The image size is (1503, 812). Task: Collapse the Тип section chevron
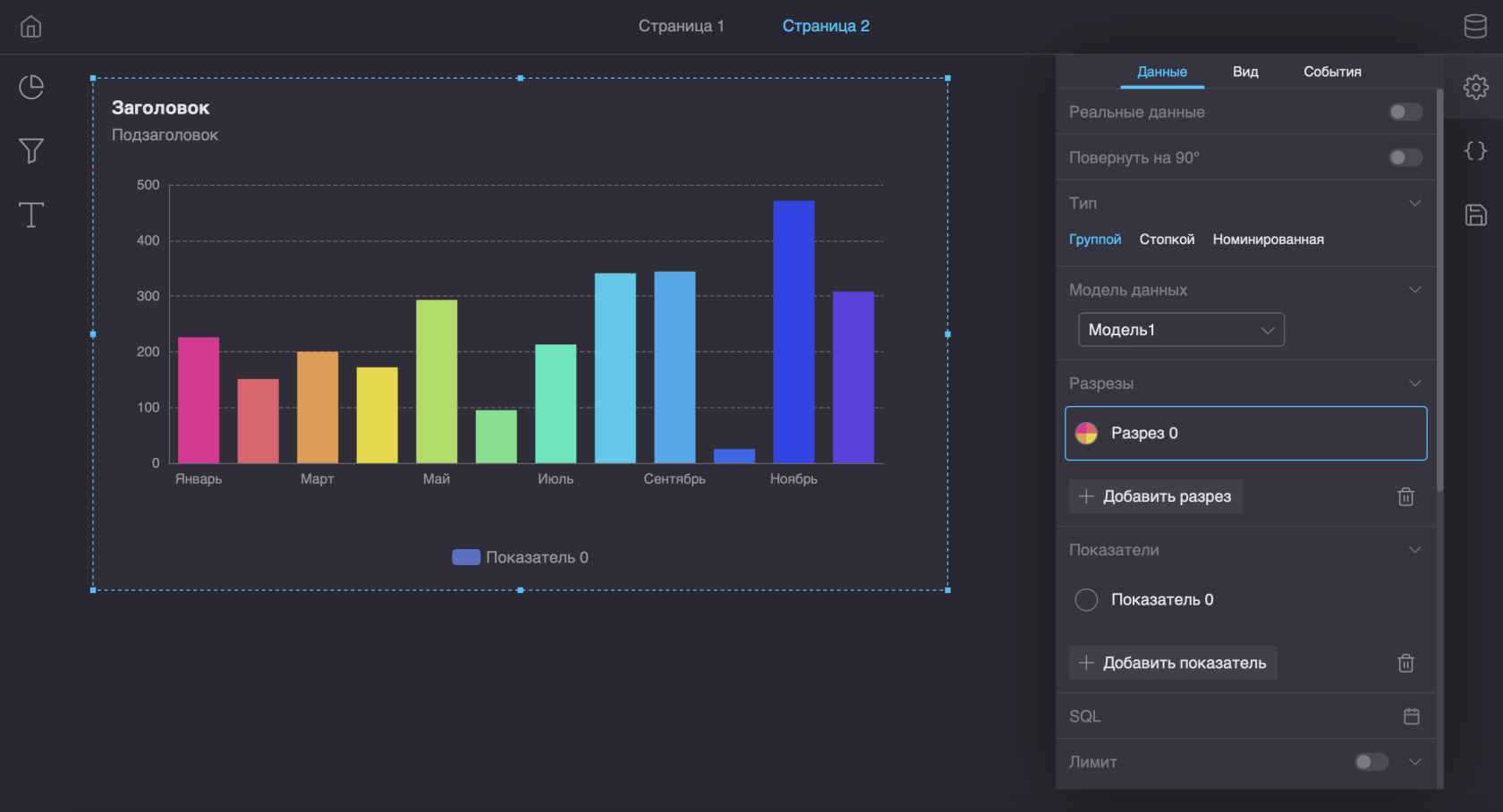tap(1414, 203)
